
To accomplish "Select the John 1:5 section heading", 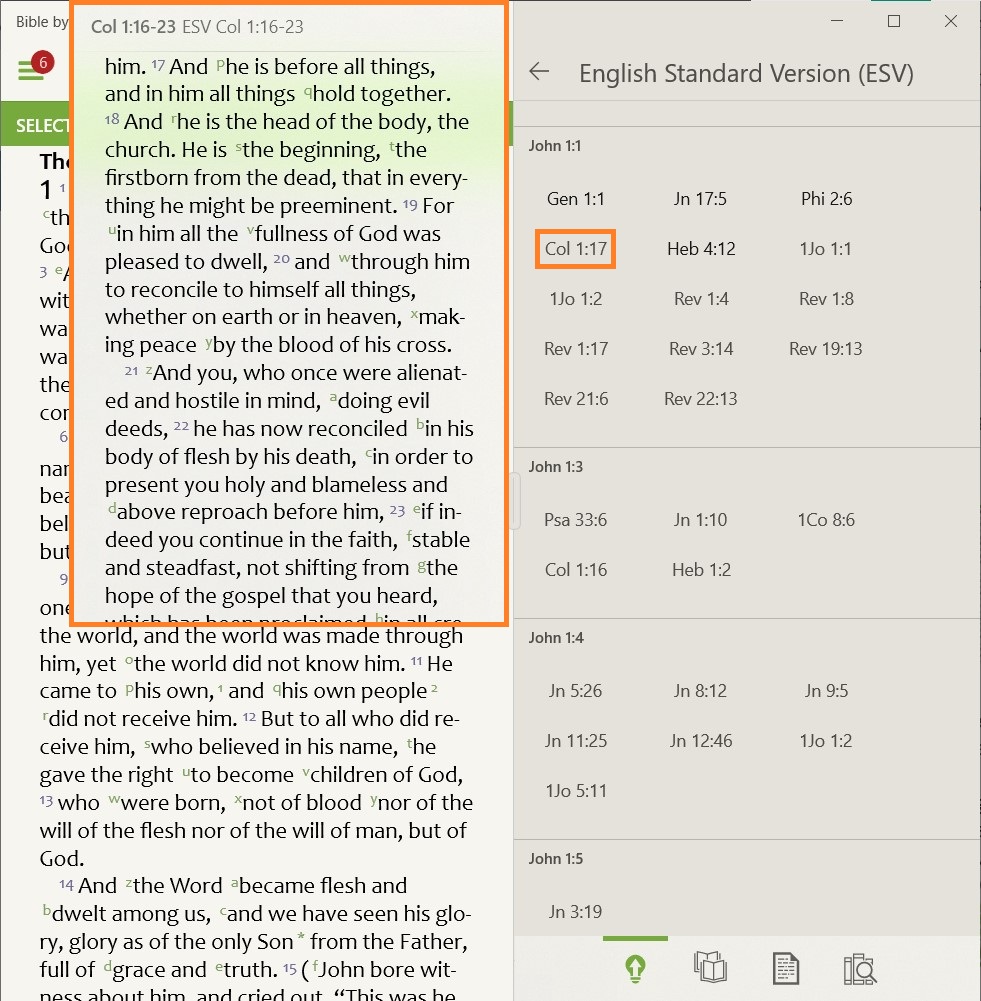I will 555,859.
